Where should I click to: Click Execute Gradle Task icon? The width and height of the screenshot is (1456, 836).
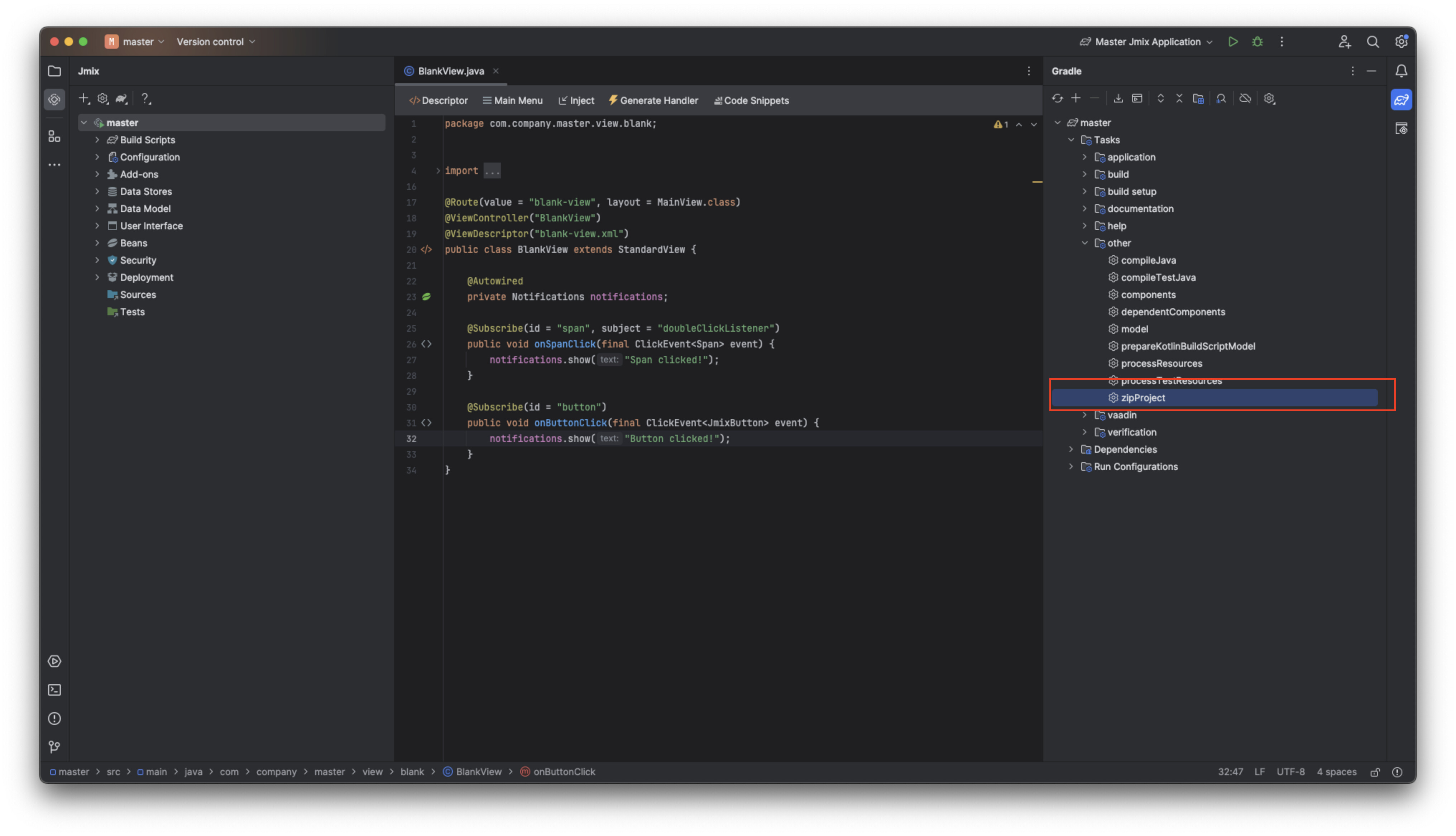[1137, 98]
